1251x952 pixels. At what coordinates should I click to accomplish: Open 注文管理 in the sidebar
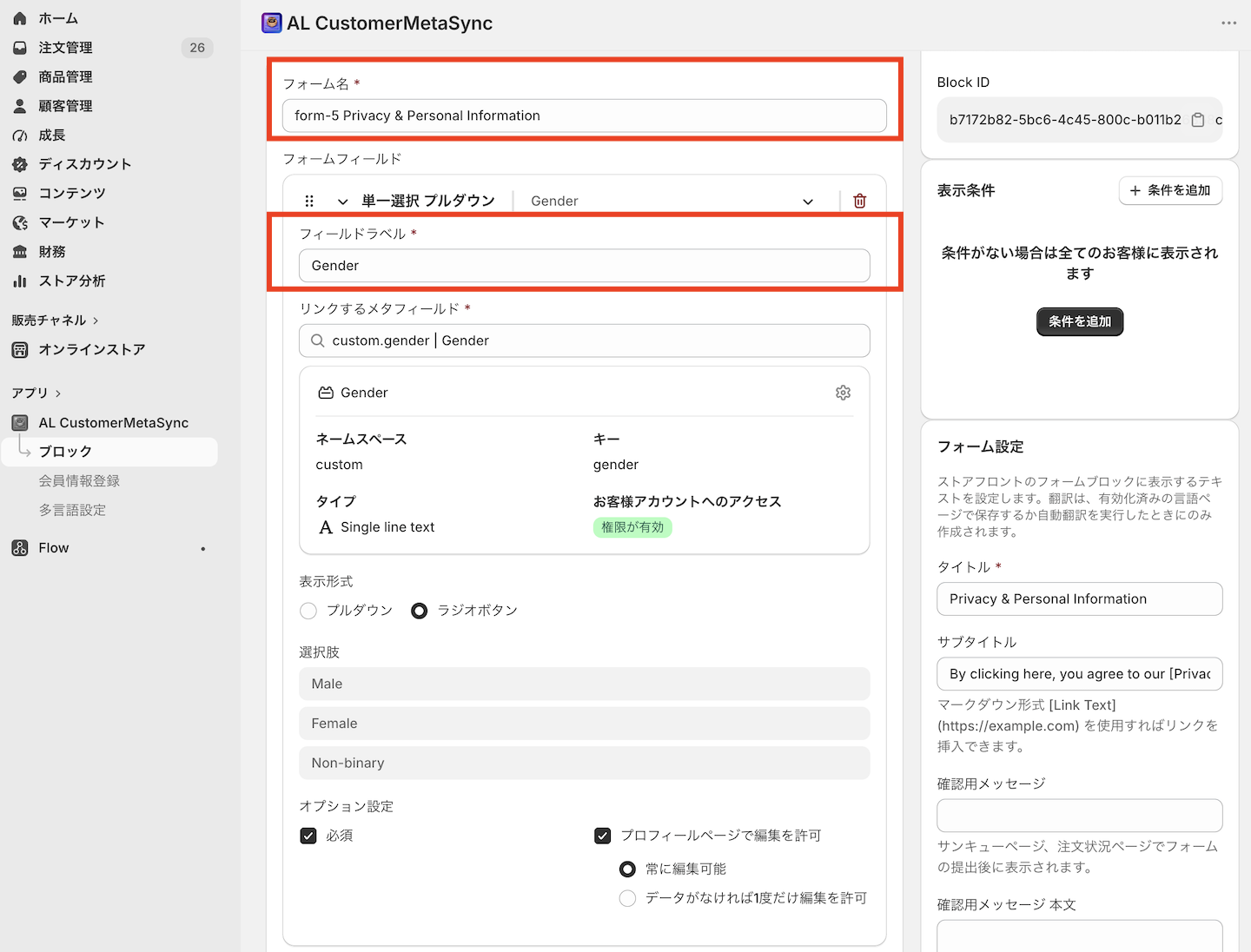pos(65,48)
